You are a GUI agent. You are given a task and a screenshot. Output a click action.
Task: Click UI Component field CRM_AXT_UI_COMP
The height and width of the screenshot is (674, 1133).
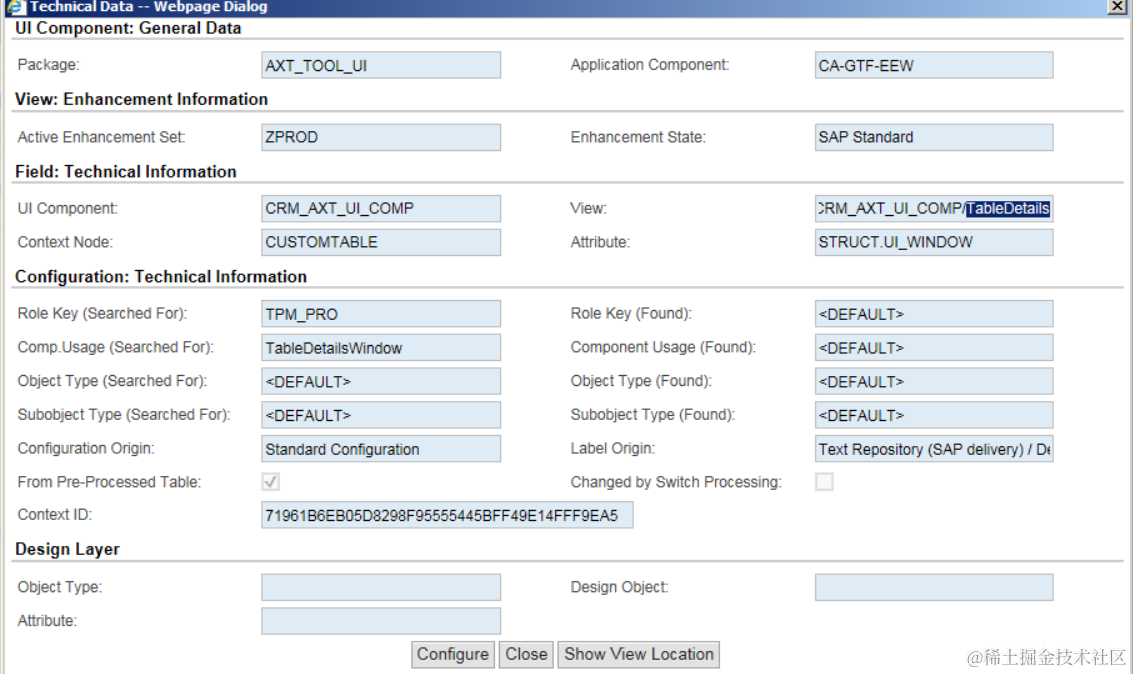(x=381, y=209)
